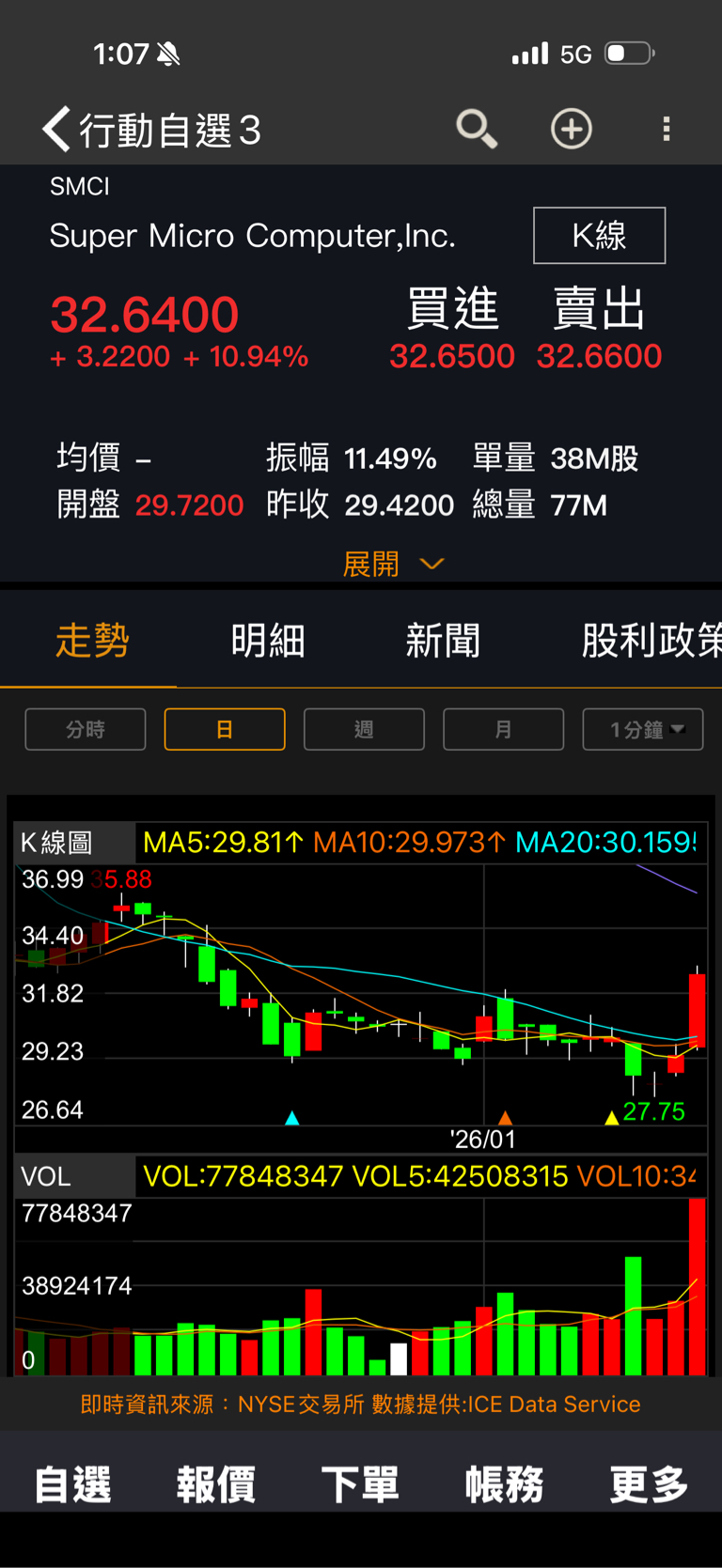Screen dimensions: 722x1568
Task: Switch to the 股利政策 tab
Action: pos(651,641)
